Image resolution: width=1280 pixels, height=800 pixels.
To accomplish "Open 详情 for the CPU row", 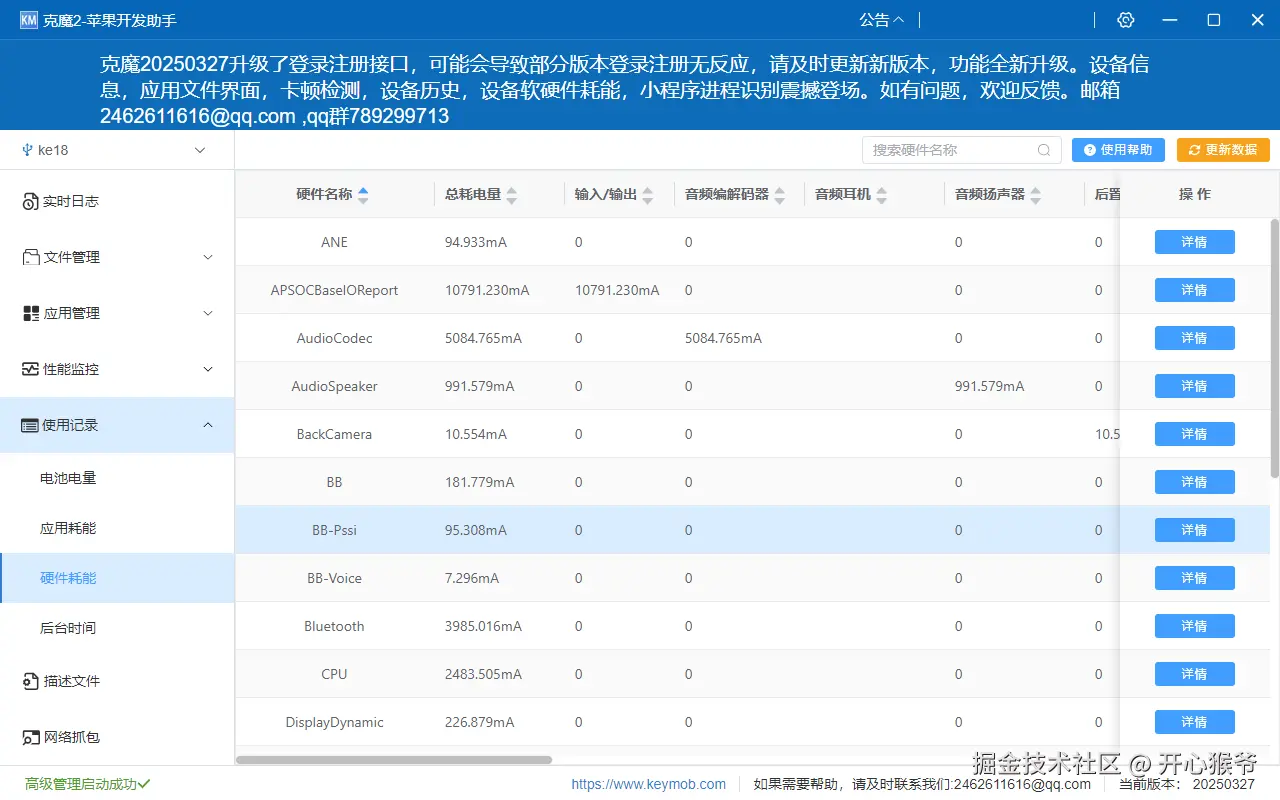I will (1195, 674).
